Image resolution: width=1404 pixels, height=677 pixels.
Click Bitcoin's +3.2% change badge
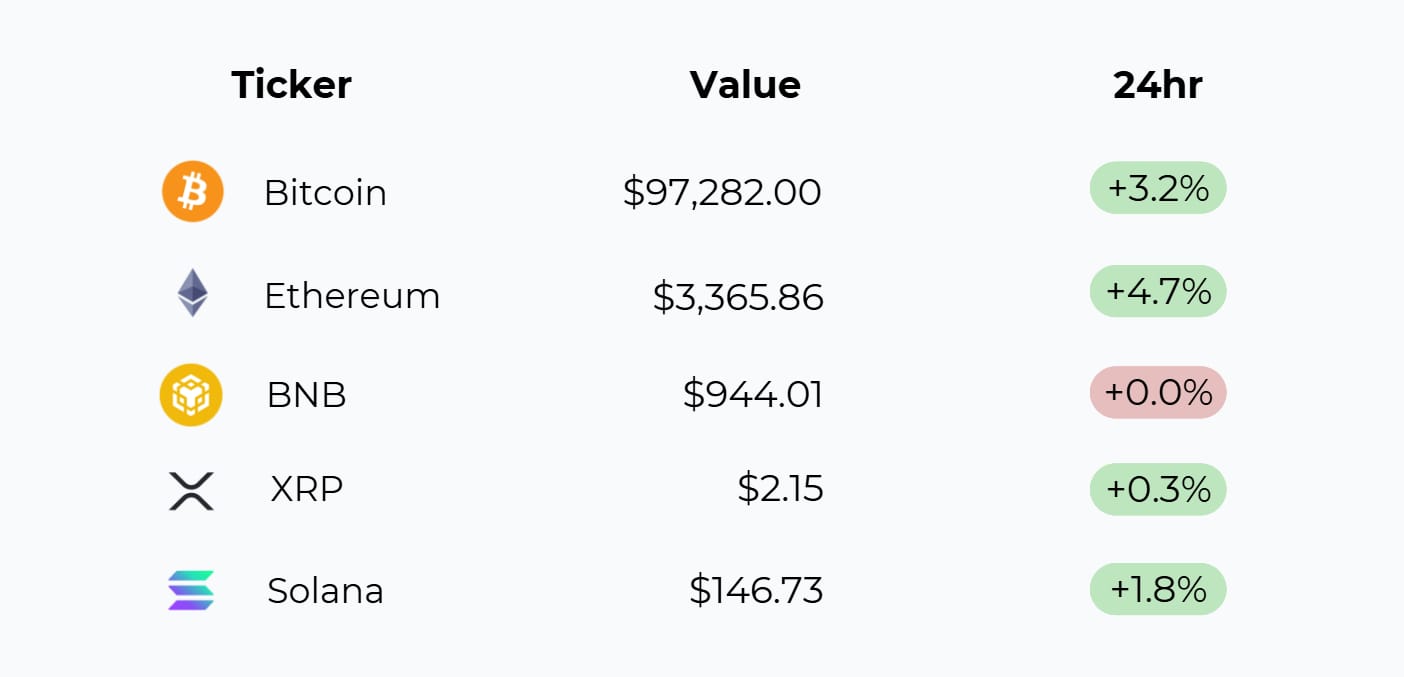point(1158,188)
